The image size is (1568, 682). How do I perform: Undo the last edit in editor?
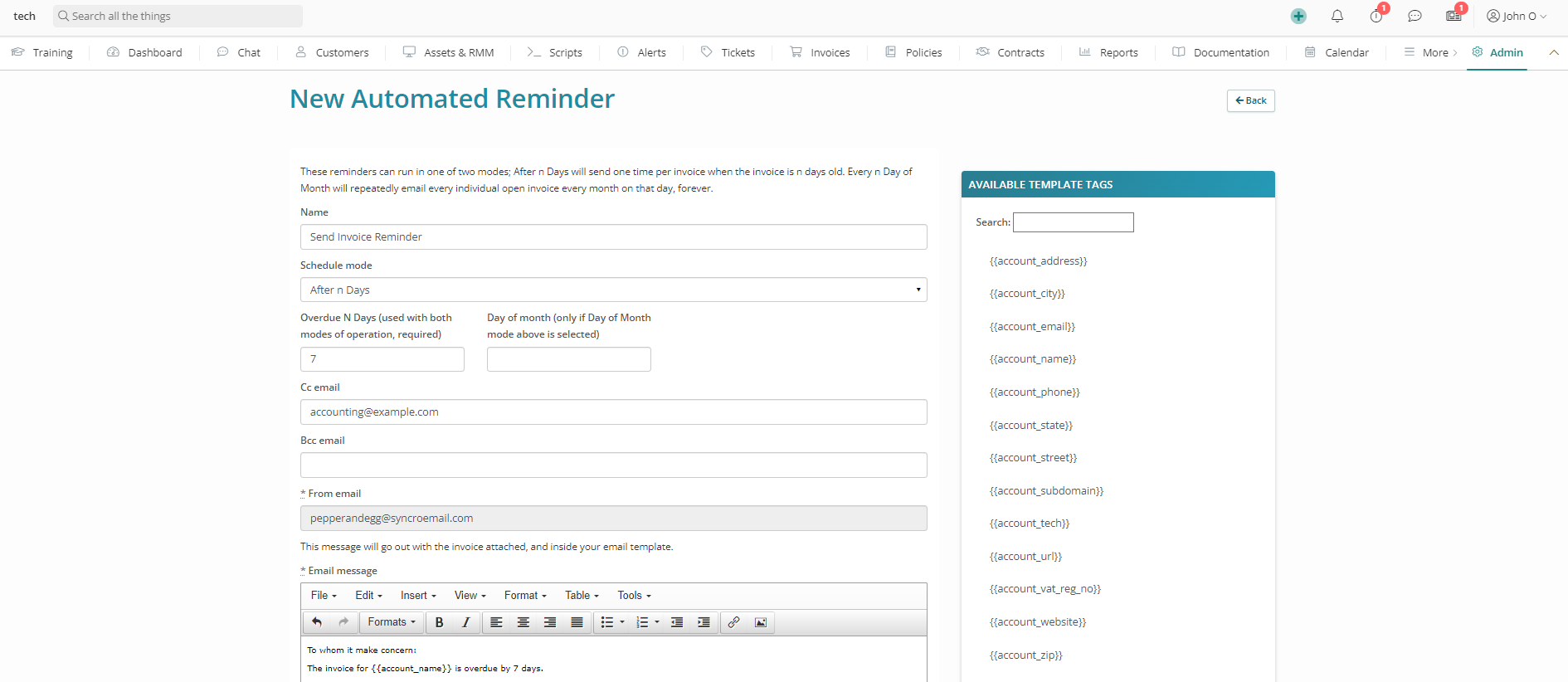tap(317, 622)
